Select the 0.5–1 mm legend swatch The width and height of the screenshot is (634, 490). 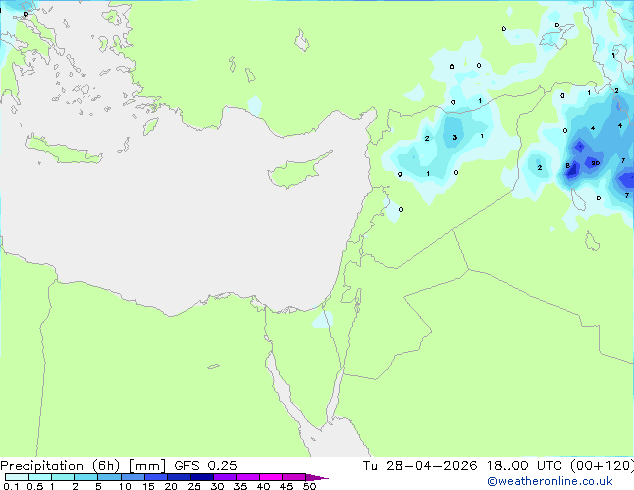tap(40, 477)
